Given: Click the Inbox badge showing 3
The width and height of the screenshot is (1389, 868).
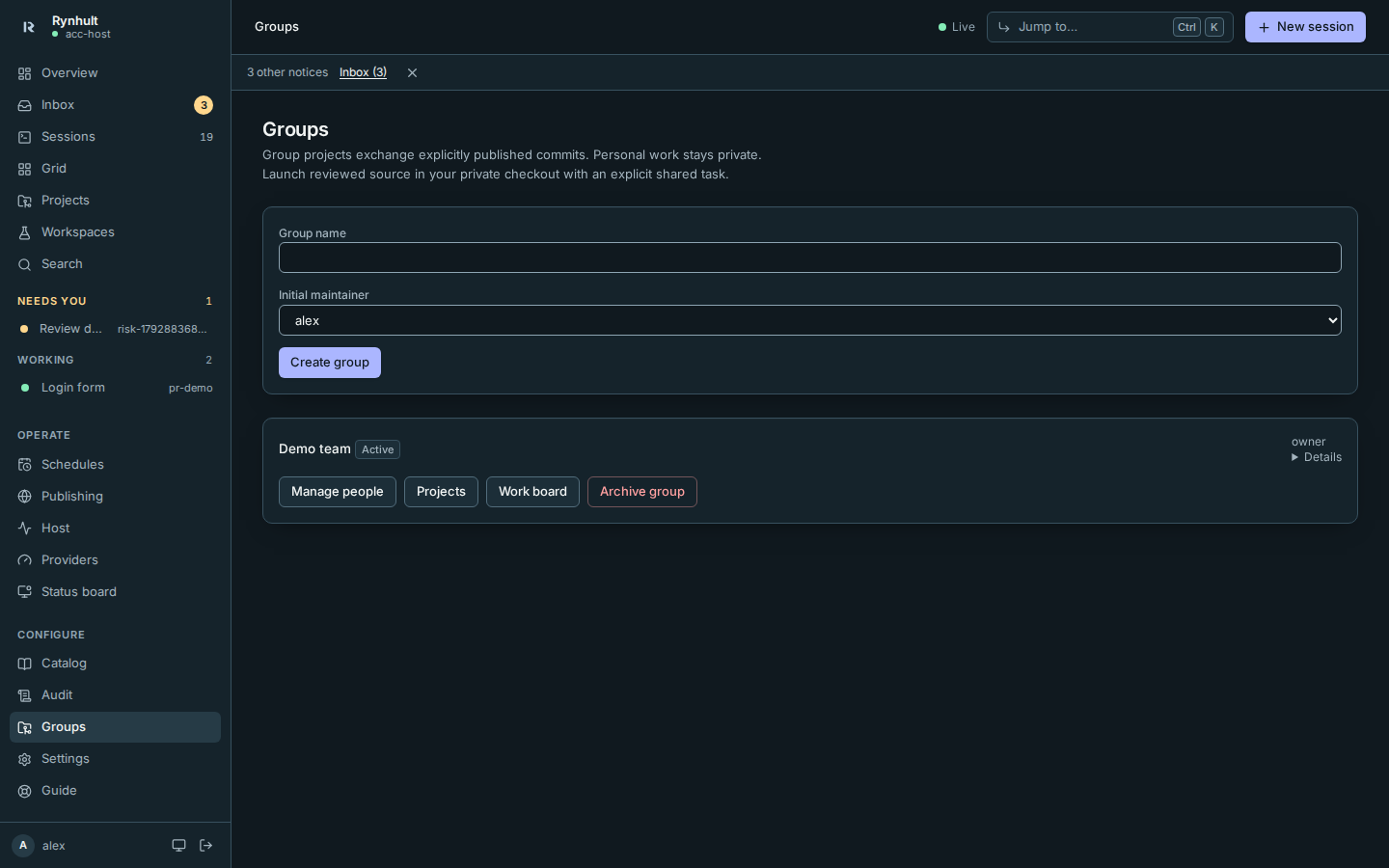Looking at the screenshot, I should [x=204, y=105].
